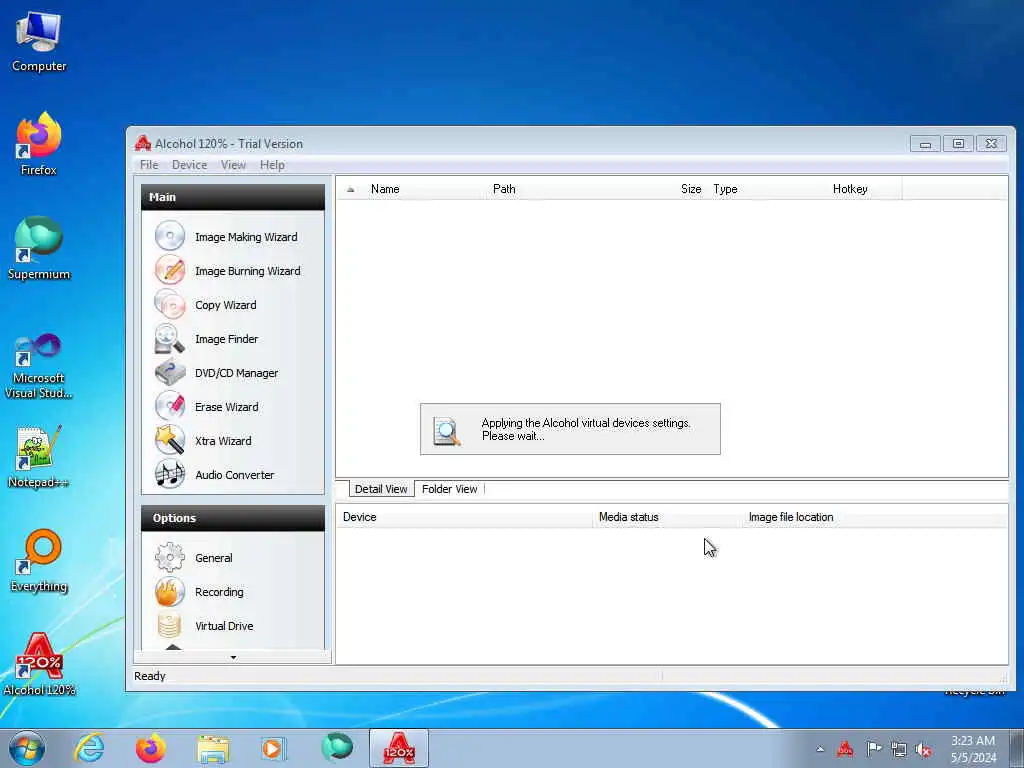Open the network tray icon

click(x=899, y=749)
